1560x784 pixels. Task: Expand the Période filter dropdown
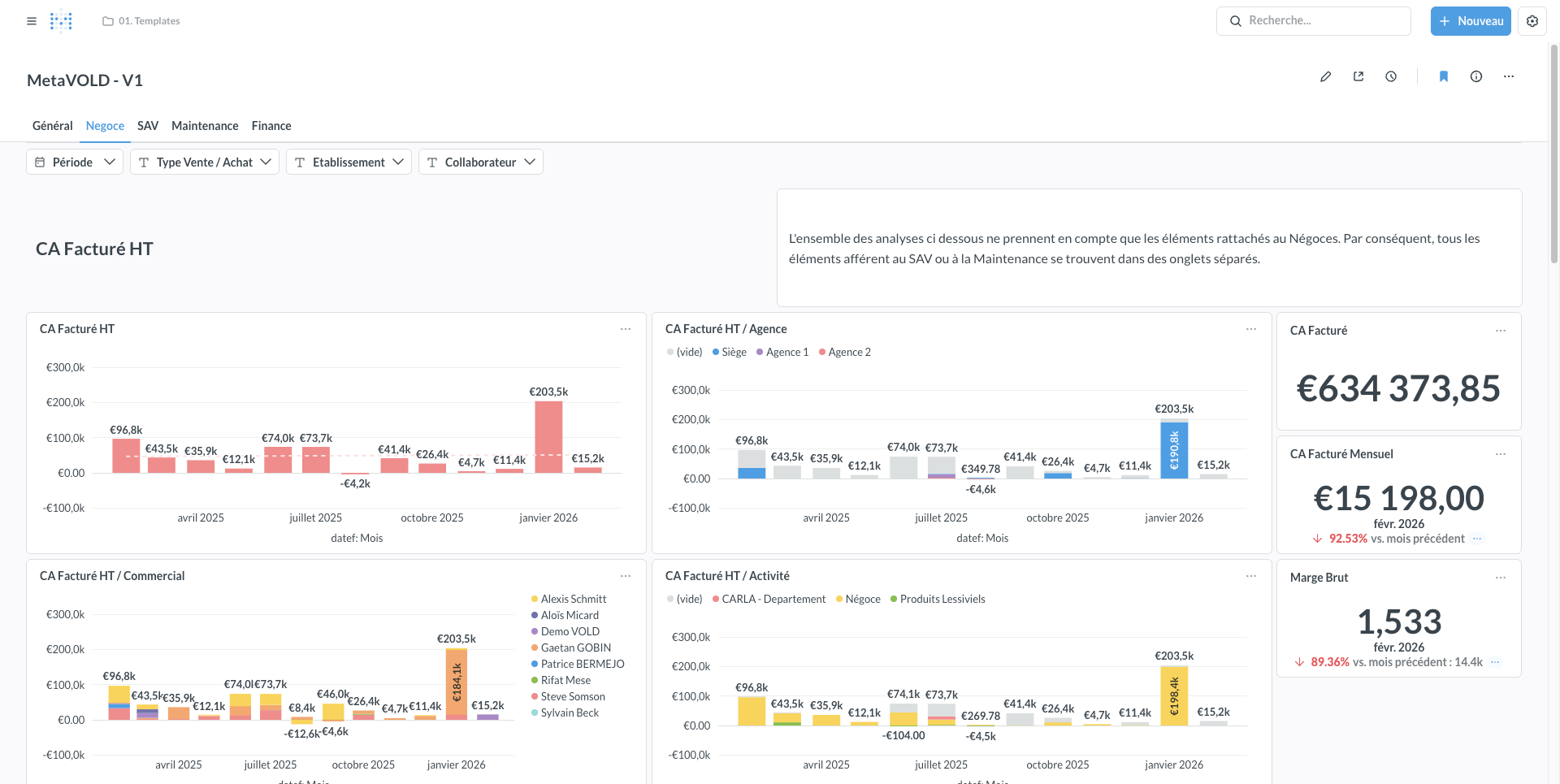75,162
